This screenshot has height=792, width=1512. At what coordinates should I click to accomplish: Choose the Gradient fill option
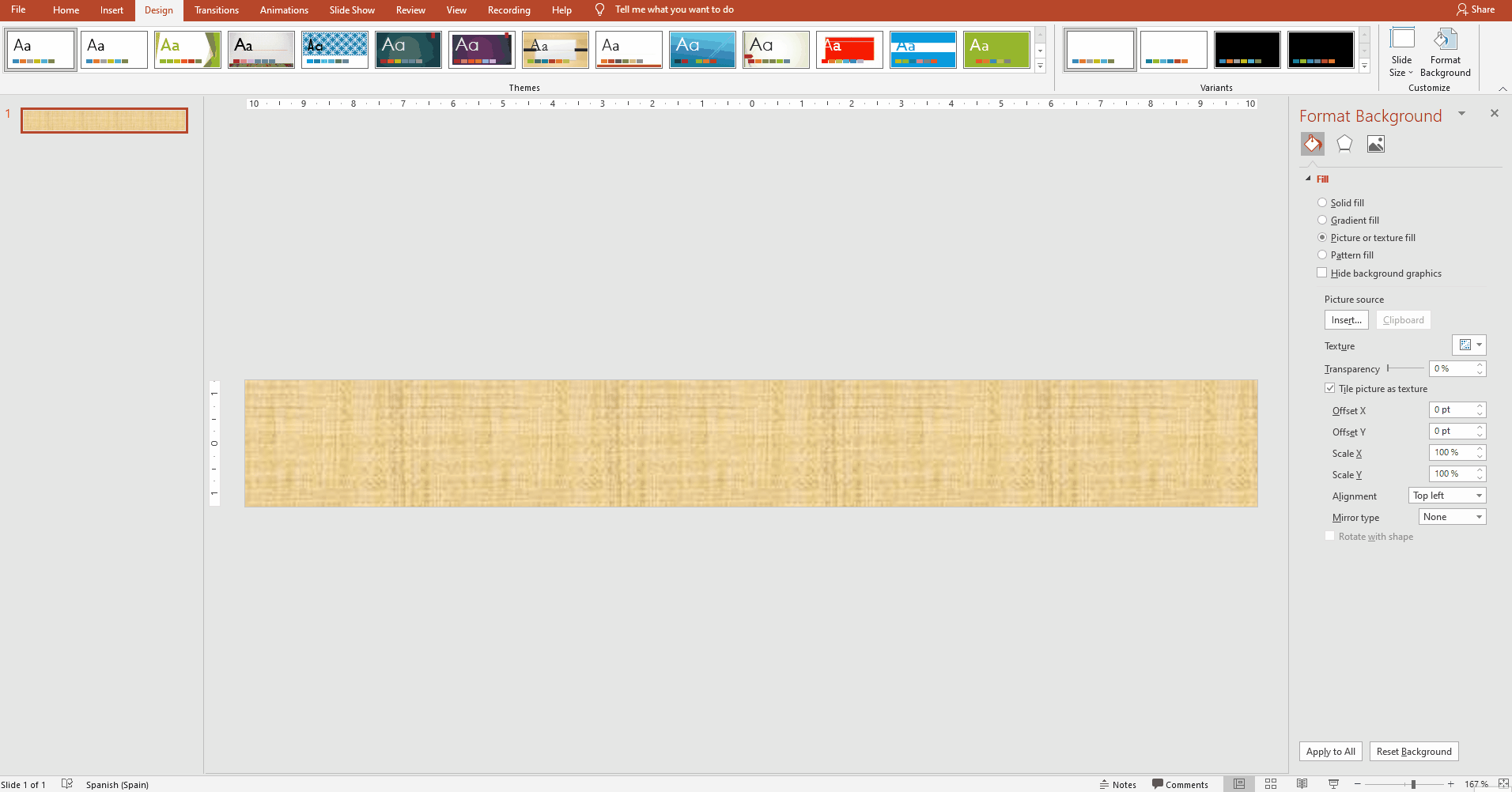1322,221
